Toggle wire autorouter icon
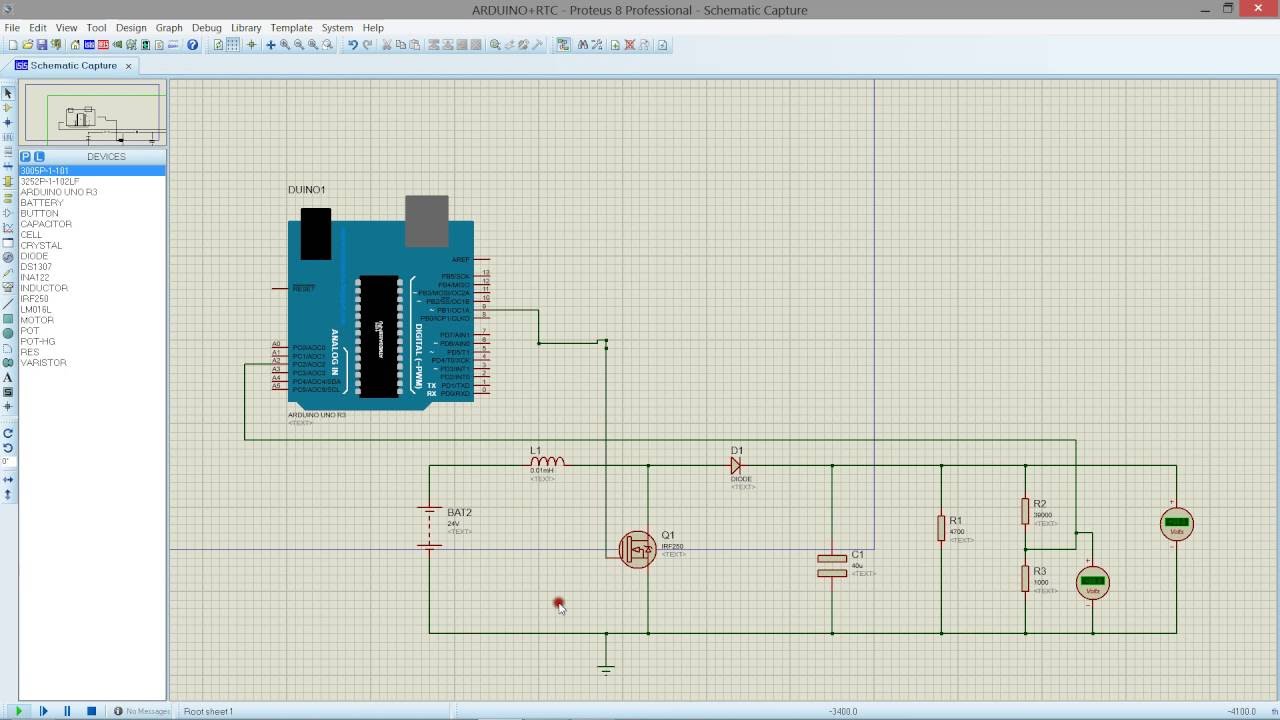The width and height of the screenshot is (1280, 720). pyautogui.click(x=563, y=45)
